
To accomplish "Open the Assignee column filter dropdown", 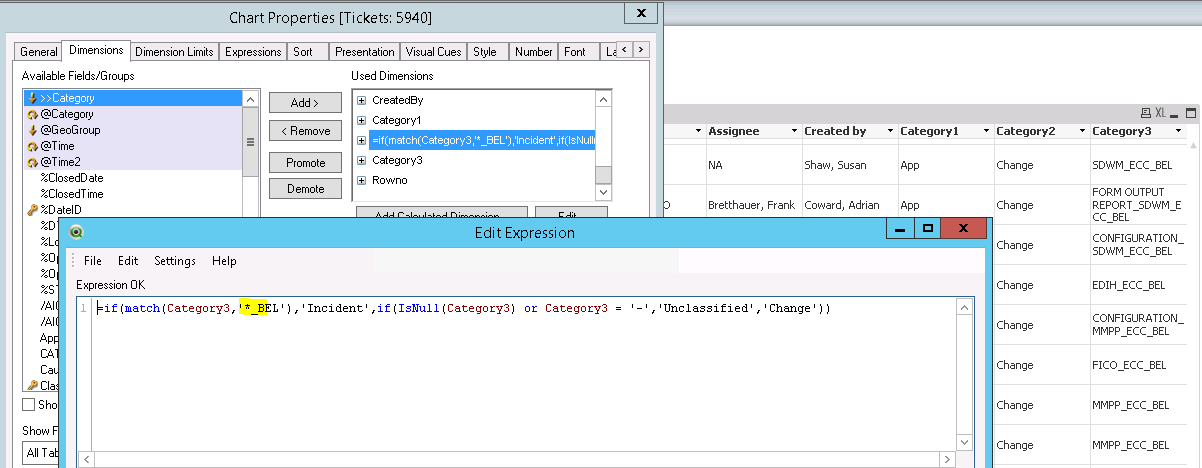I will tap(793, 131).
